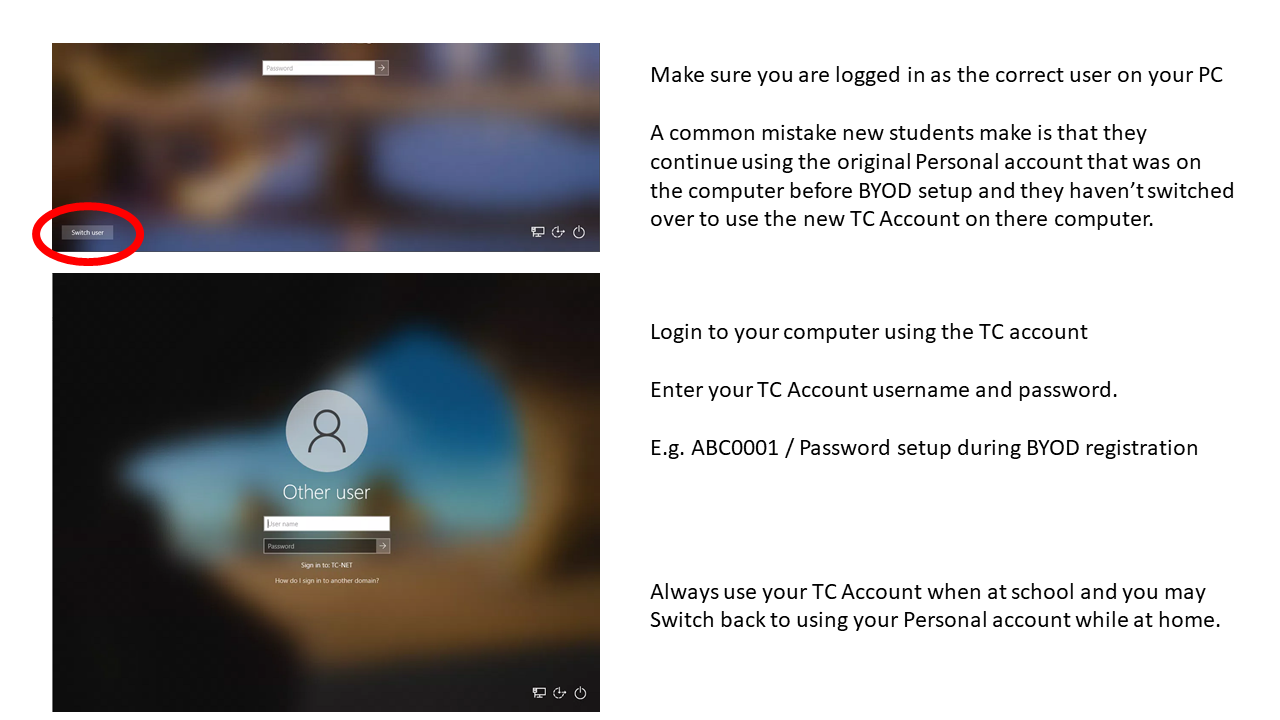This screenshot has height=720, width=1280.
Task: Open network icon on the Switch user screen
Action: point(538,232)
